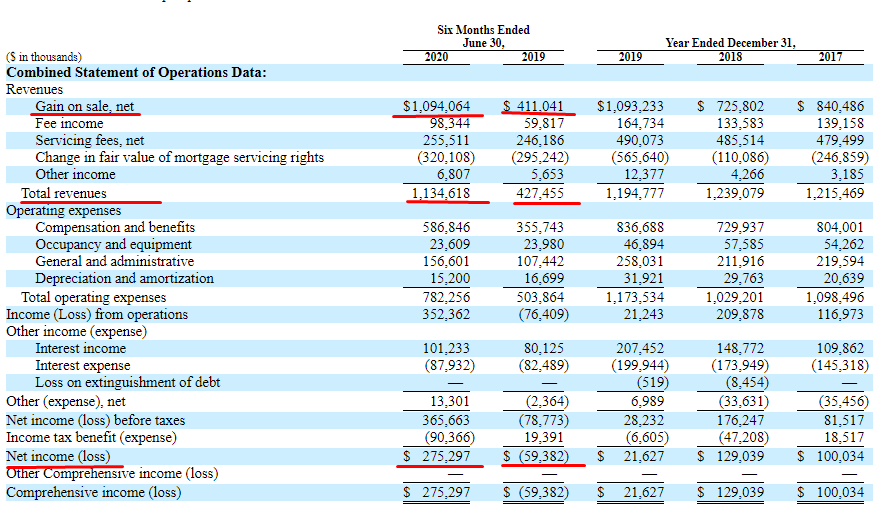Select the "Other income" revenue row label

pos(75,174)
